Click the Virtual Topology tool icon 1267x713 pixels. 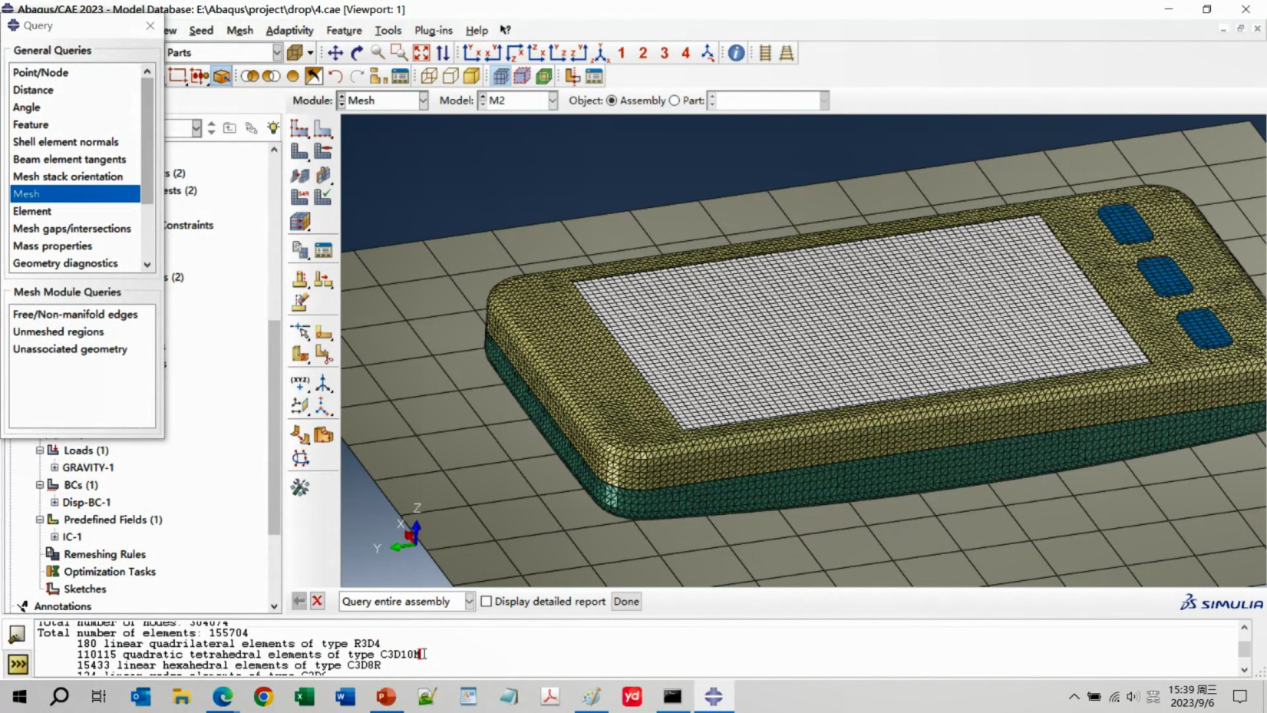[299, 435]
